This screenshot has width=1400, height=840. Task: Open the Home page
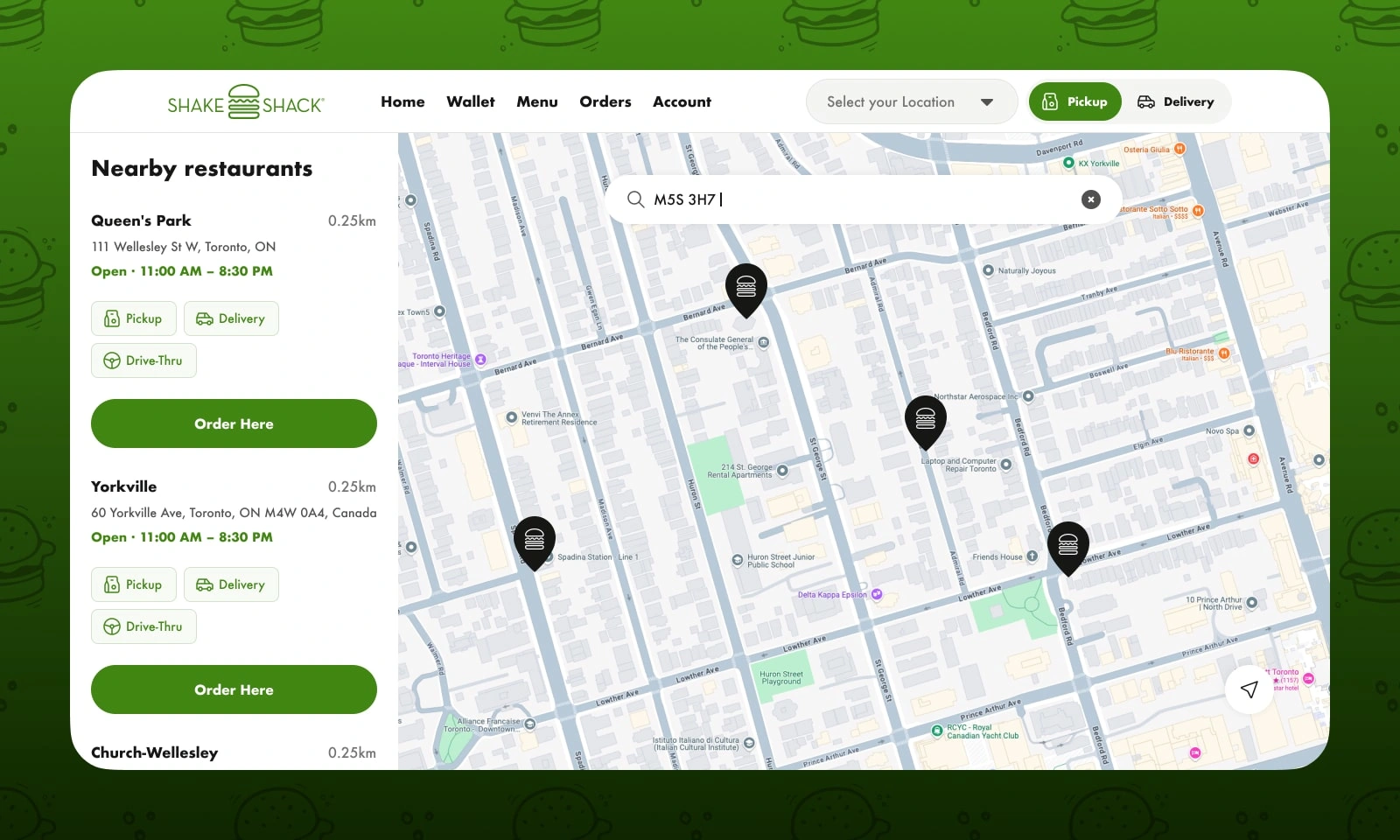pyautogui.click(x=402, y=101)
